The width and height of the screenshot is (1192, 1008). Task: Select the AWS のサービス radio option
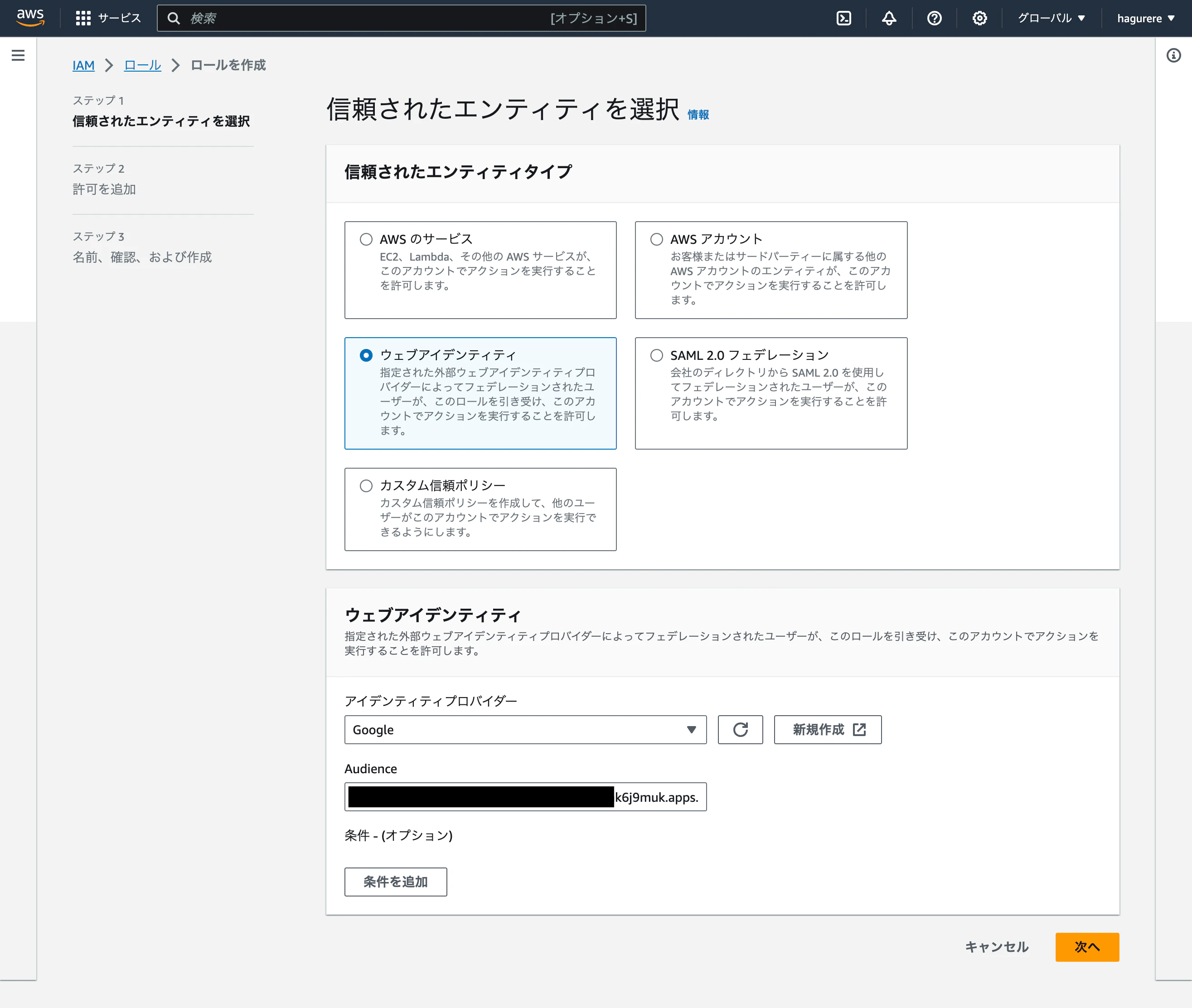click(366, 239)
